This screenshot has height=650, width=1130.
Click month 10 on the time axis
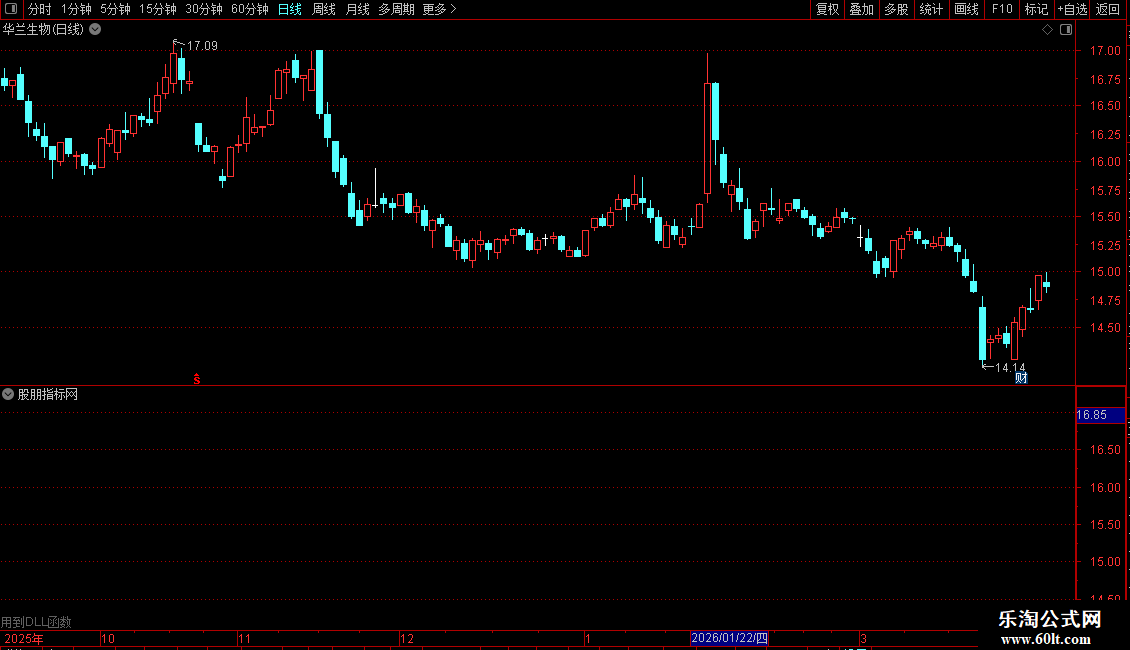[x=107, y=638]
